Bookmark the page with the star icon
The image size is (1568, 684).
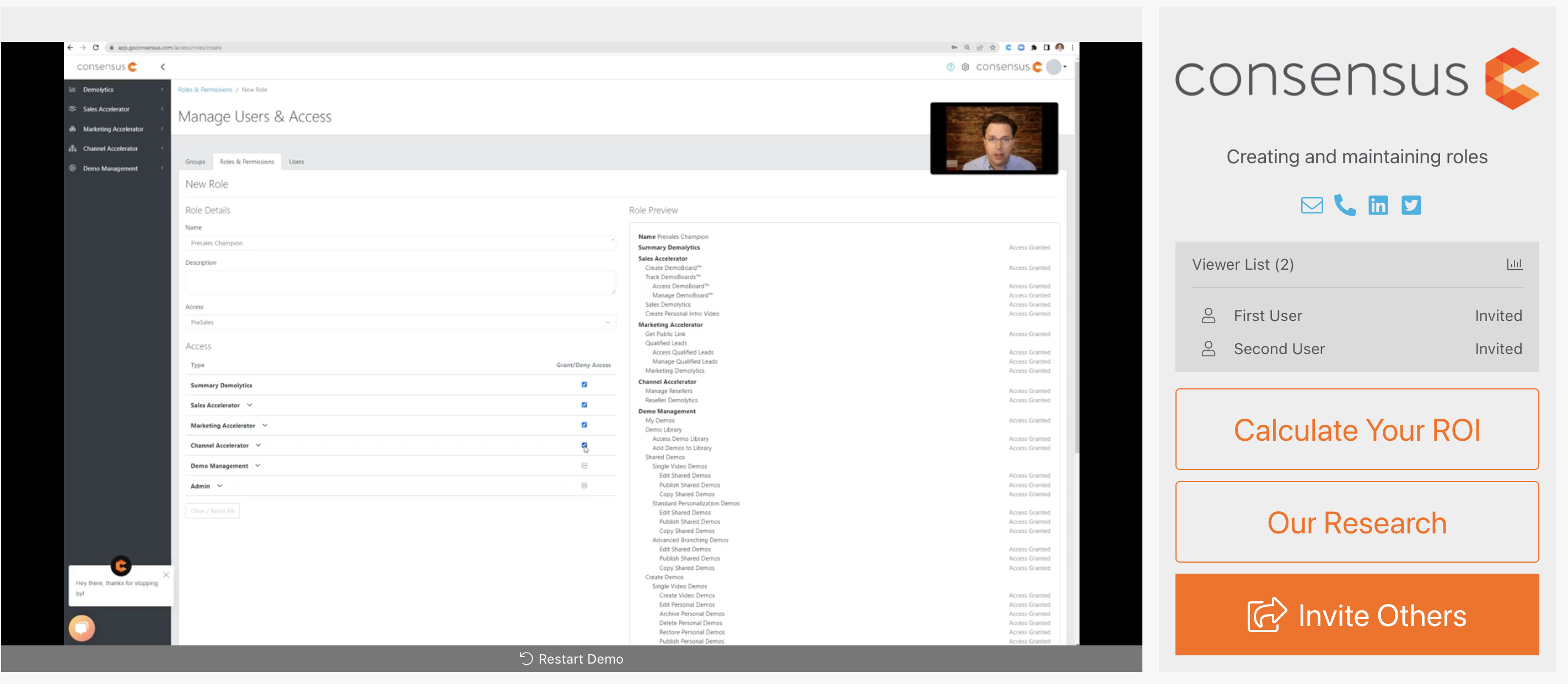click(x=993, y=47)
